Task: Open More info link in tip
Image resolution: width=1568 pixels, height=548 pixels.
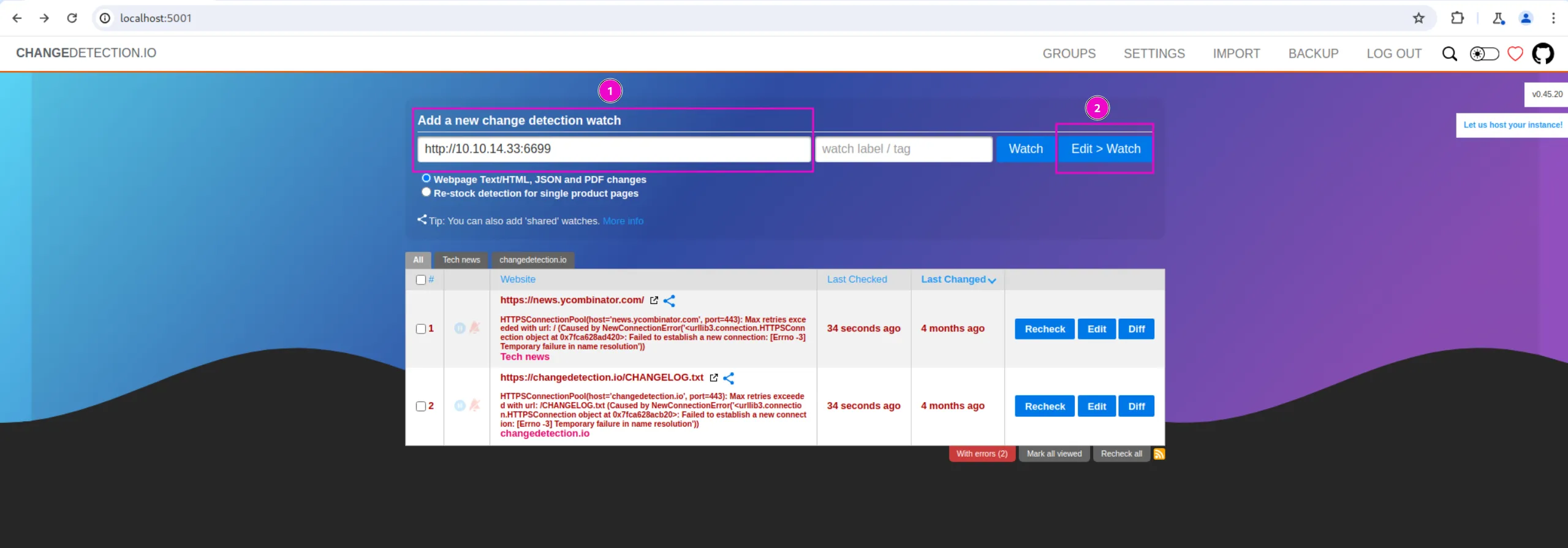Action: [623, 221]
